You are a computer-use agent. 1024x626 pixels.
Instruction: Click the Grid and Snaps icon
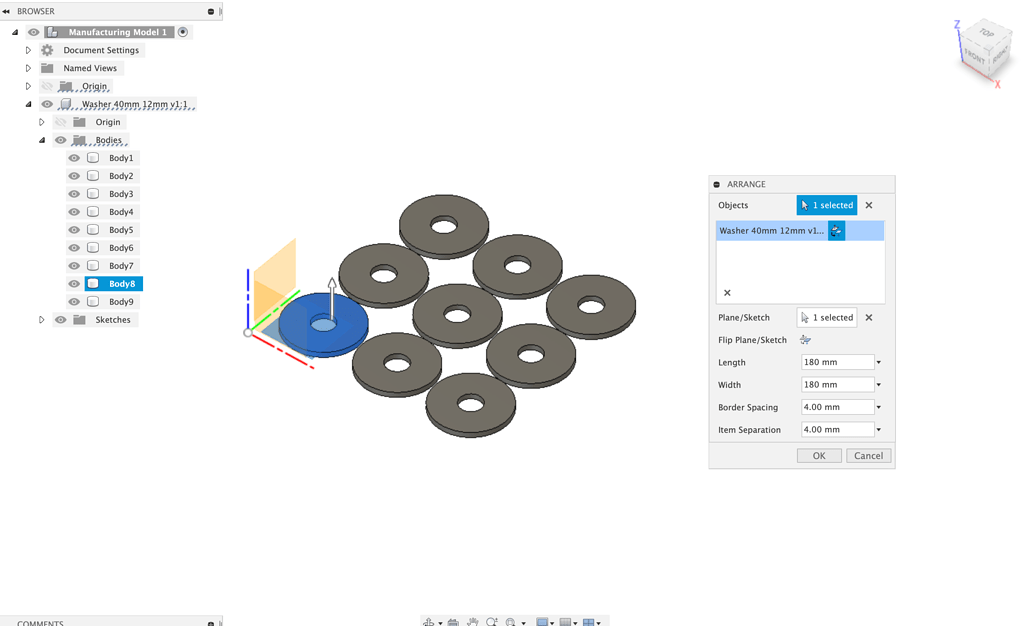click(566, 621)
